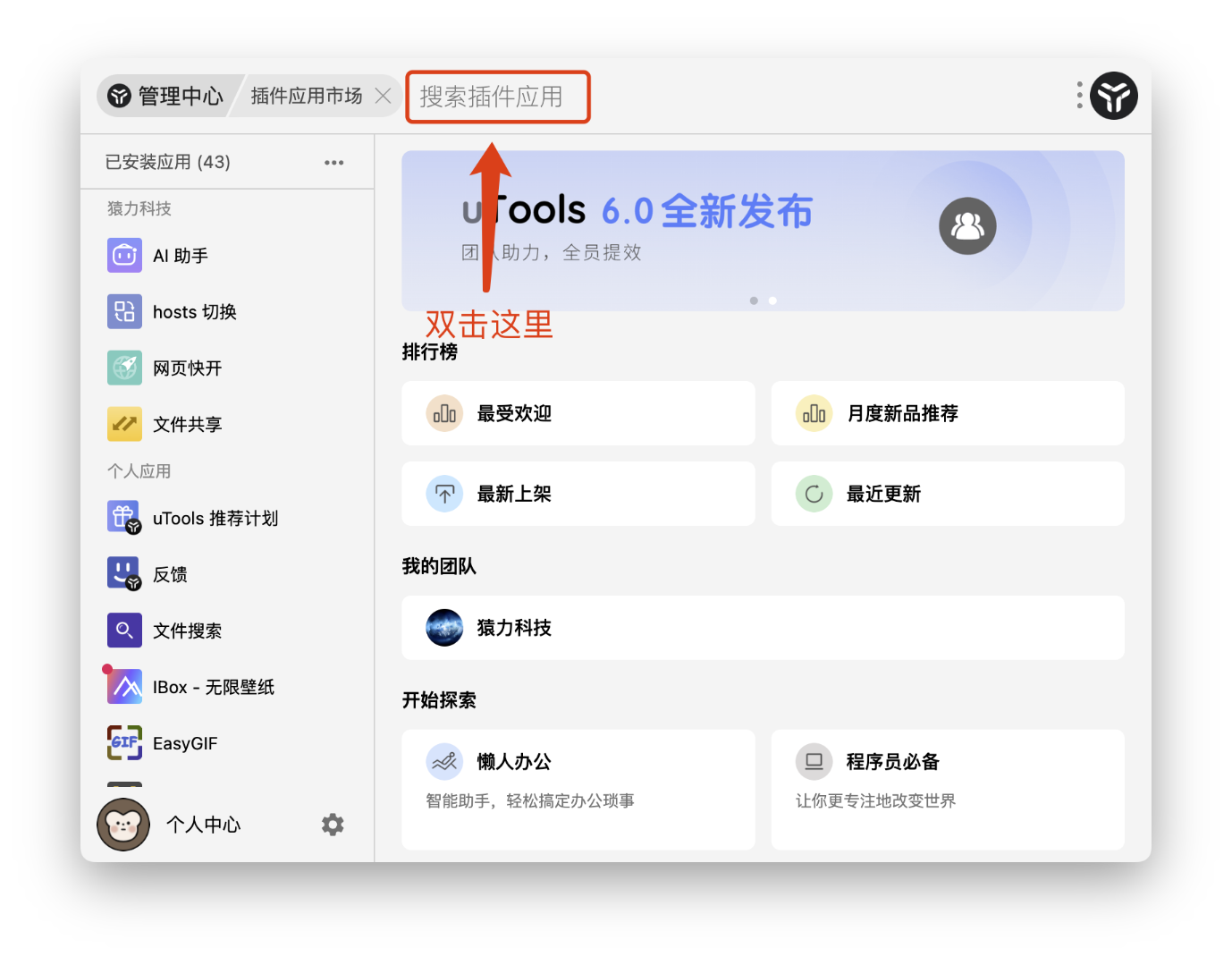
Task: Launch the 网页快开 rocket icon
Action: 124,368
